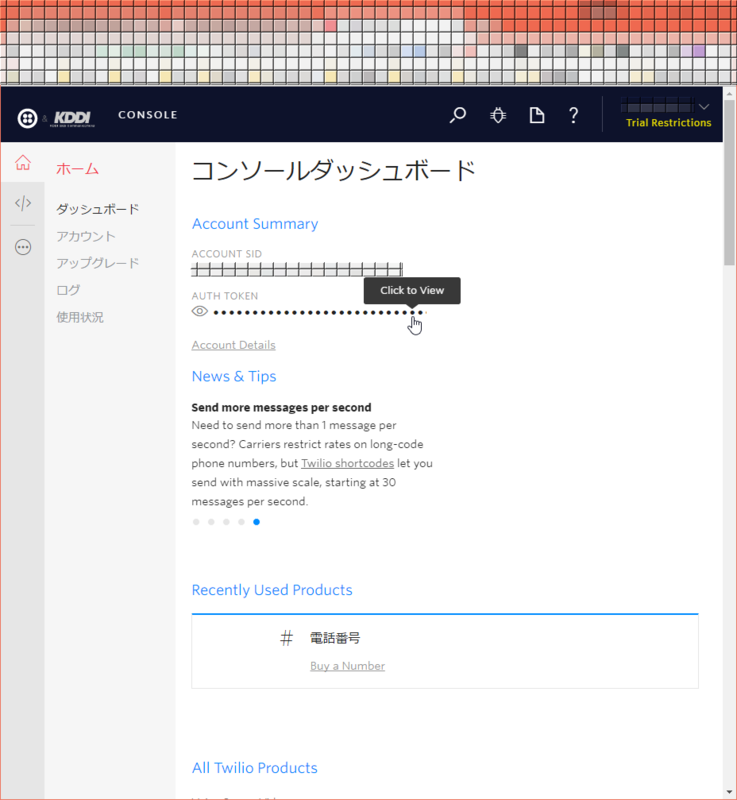Select fourth news carousel dot

pos(241,522)
